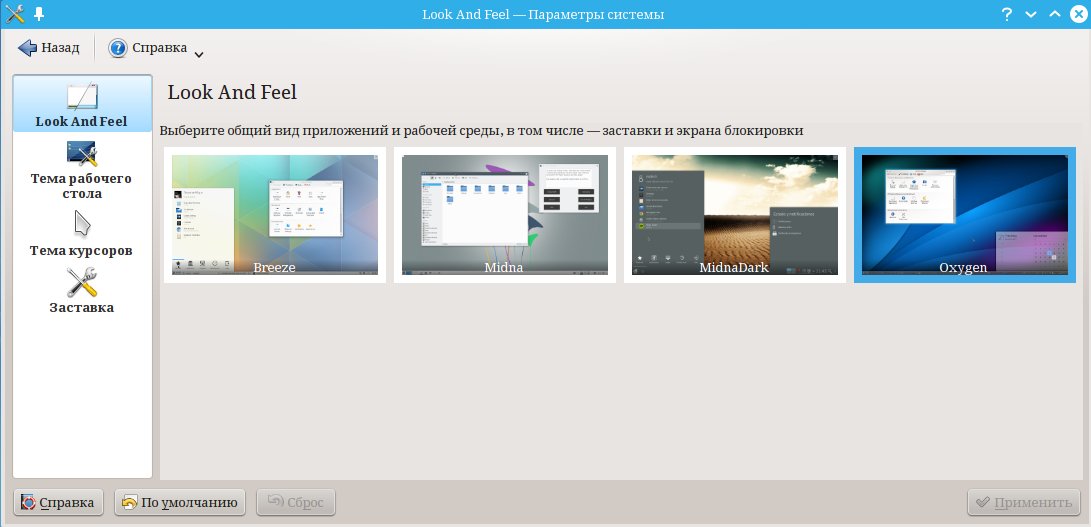Viewport: 1091px width, 527px height.
Task: Click the Сброс reset button
Action: click(x=296, y=502)
